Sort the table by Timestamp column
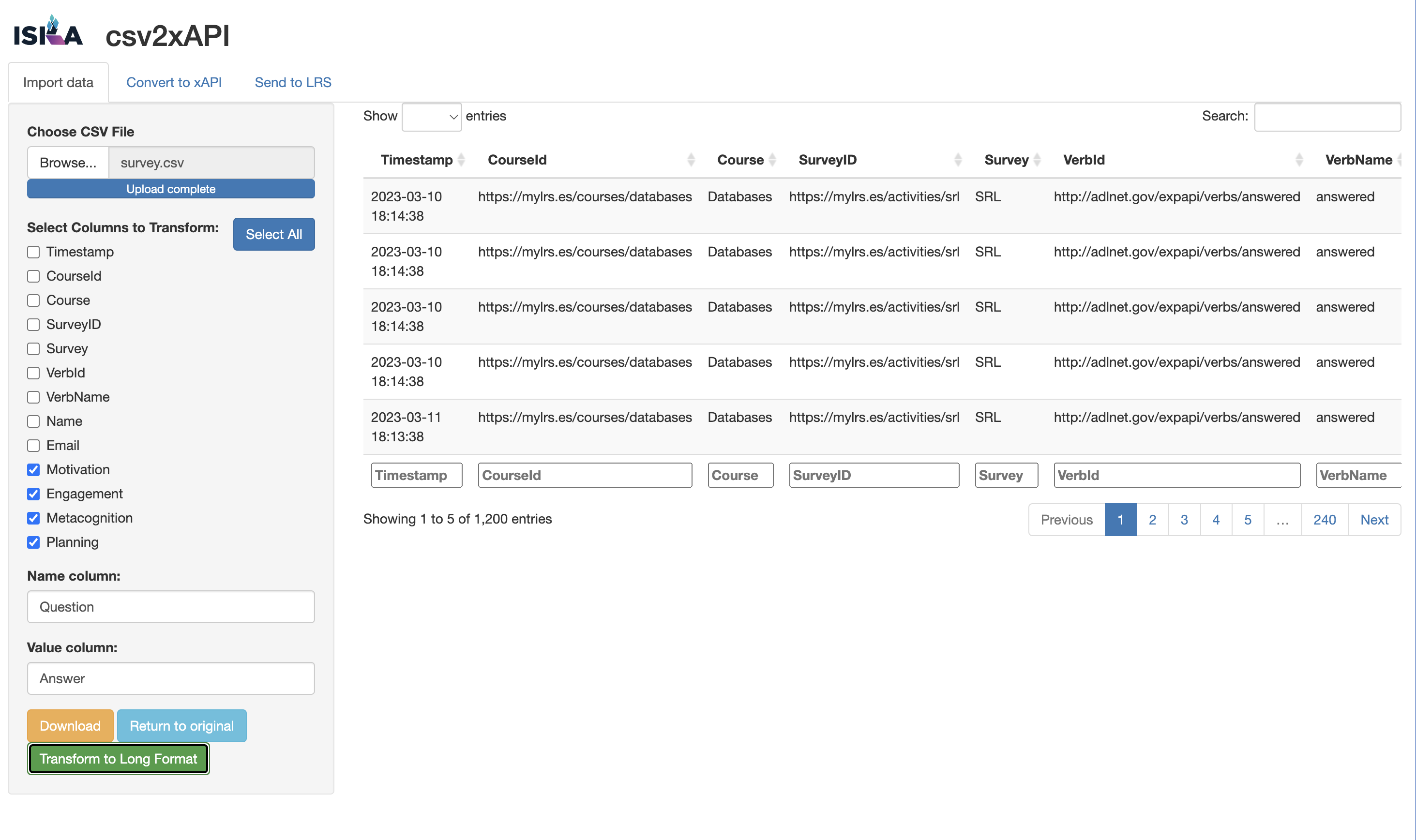 click(460, 160)
